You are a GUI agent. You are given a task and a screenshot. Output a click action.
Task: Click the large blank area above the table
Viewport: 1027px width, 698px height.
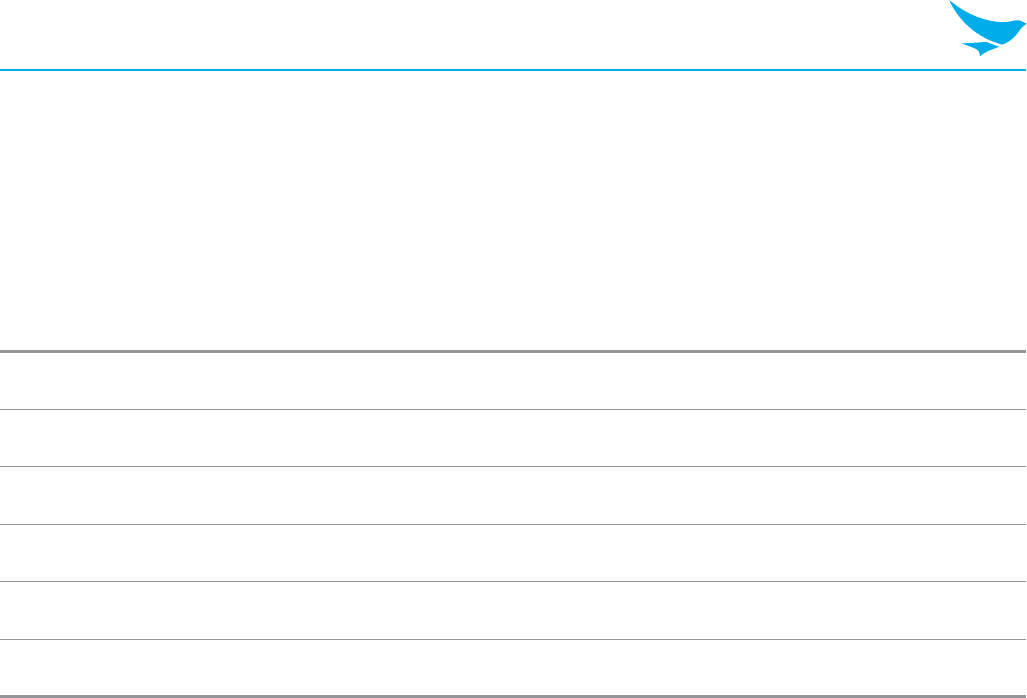[513, 210]
